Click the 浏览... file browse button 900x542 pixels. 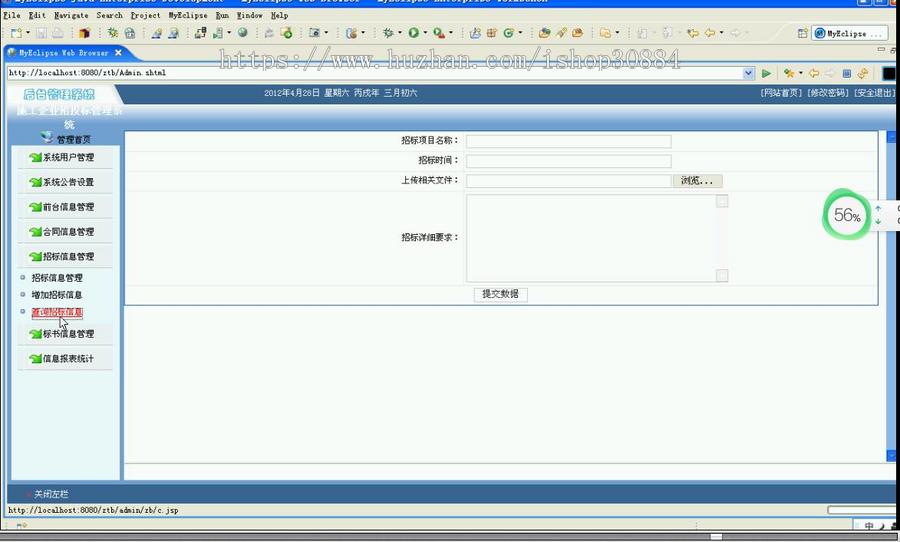(697, 181)
